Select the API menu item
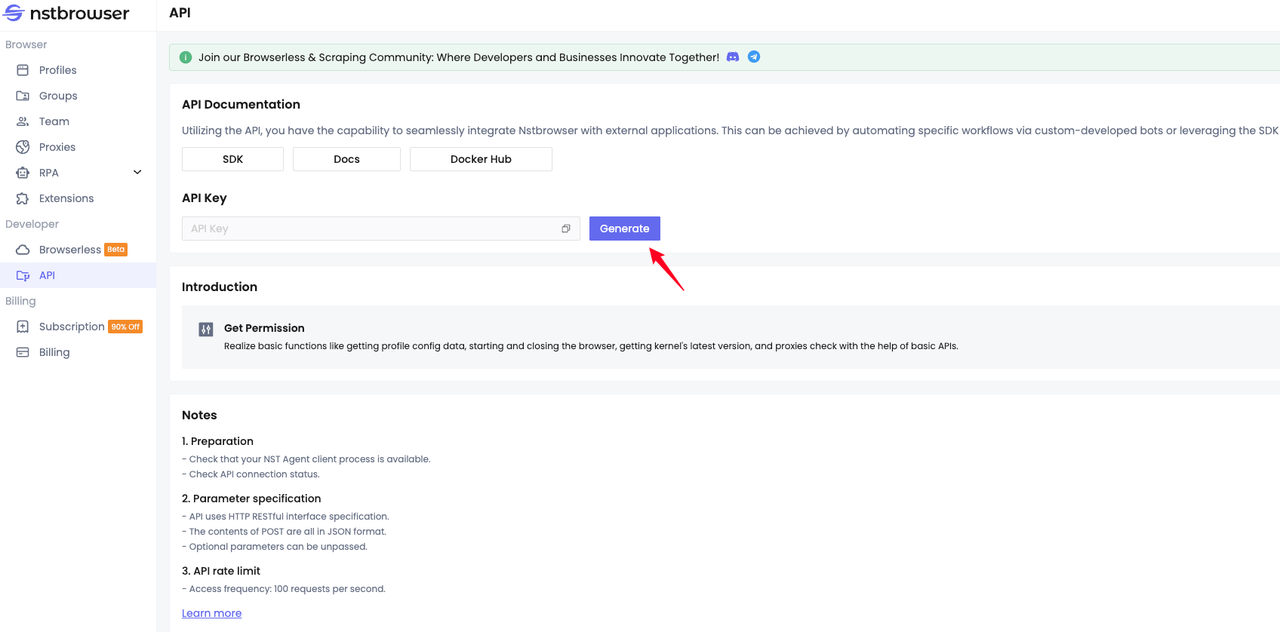Image resolution: width=1280 pixels, height=632 pixels. pos(78,275)
